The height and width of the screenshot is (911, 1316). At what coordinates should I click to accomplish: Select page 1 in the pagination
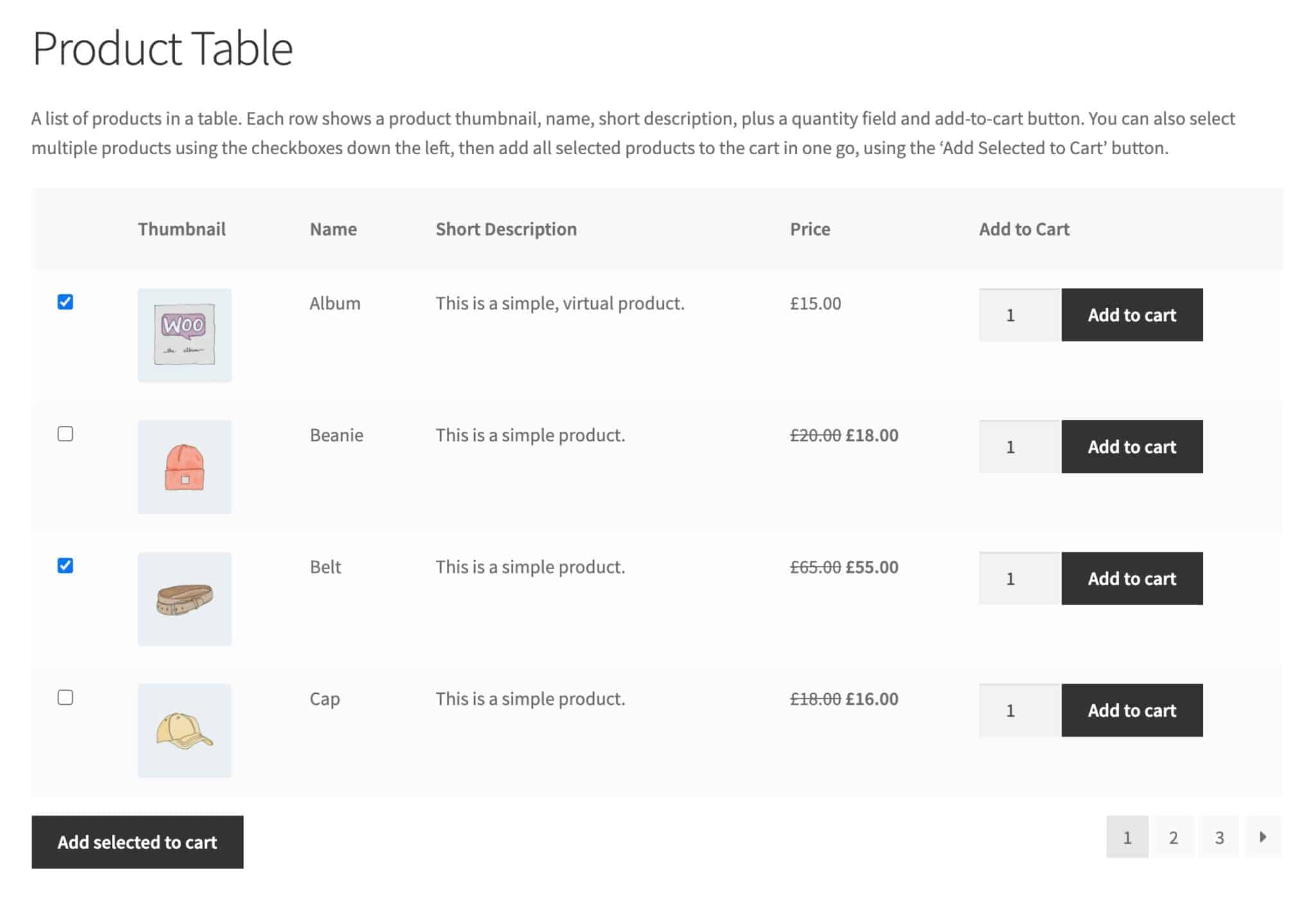click(x=1128, y=836)
